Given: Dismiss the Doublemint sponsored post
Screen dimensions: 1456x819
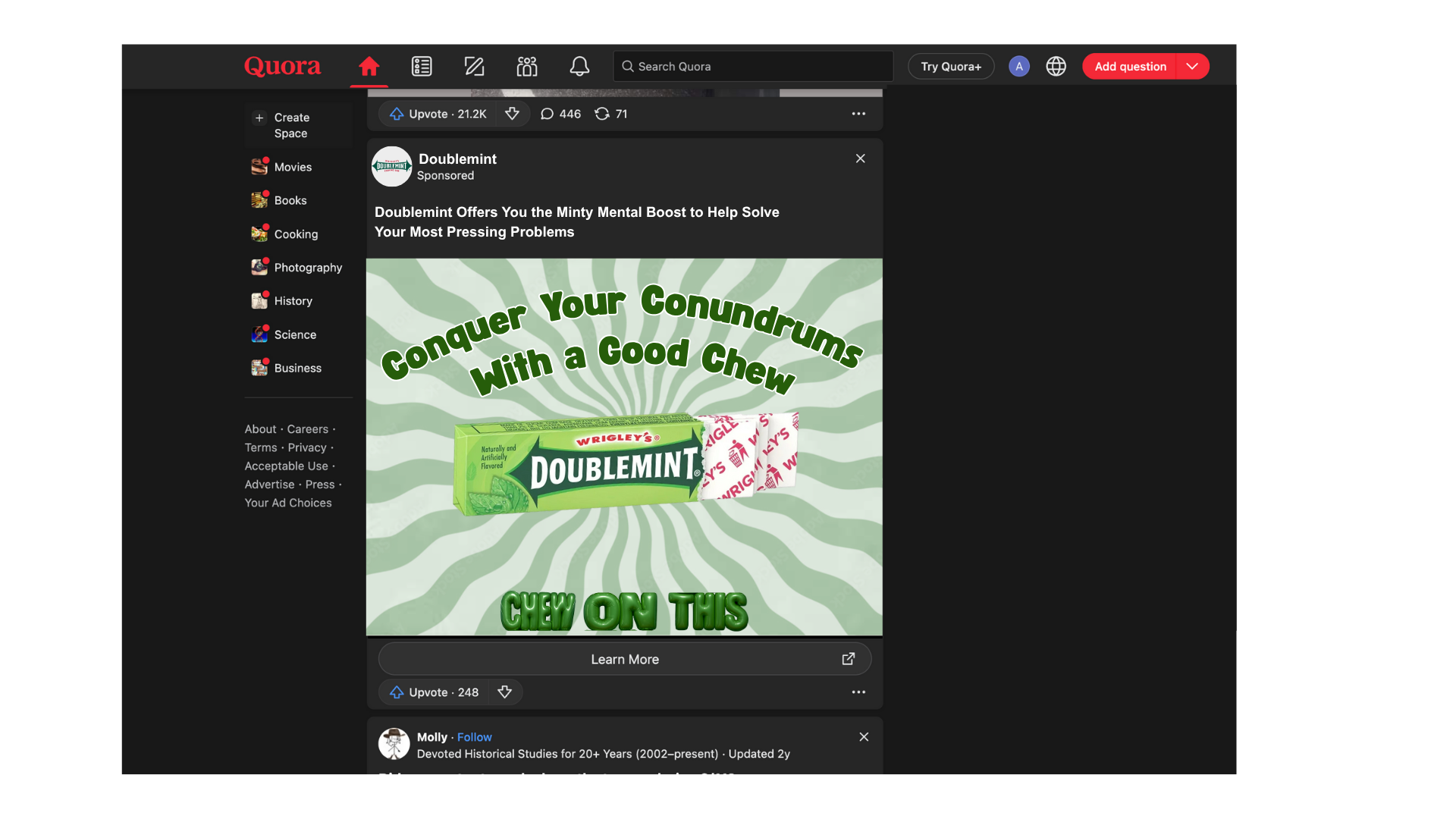Looking at the screenshot, I should coord(860,158).
